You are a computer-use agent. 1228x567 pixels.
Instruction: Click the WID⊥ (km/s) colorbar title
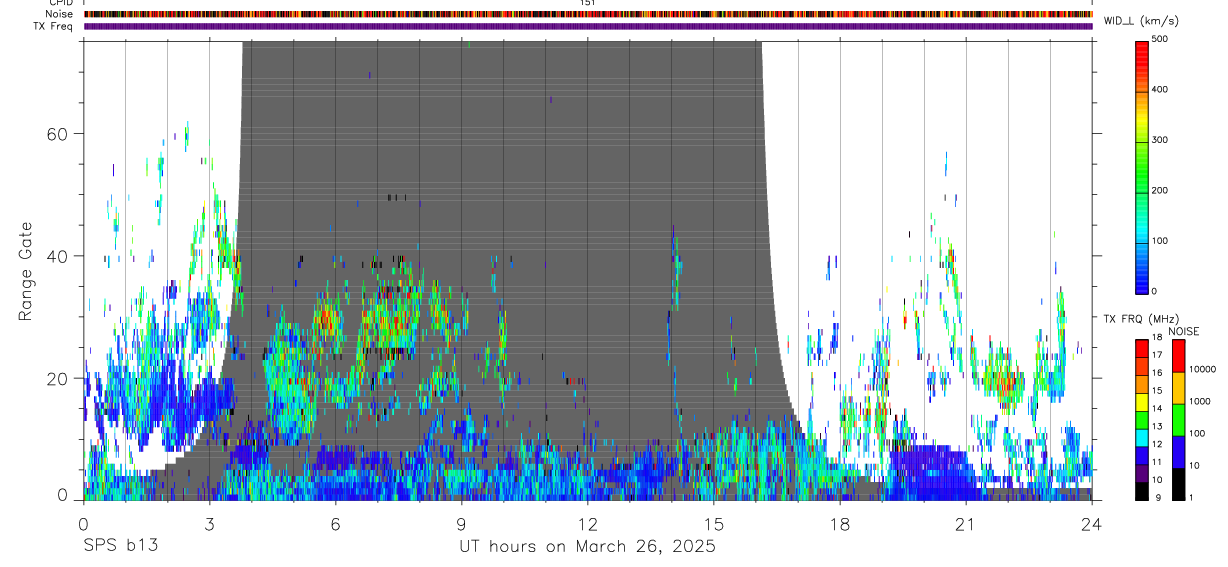pos(1144,20)
